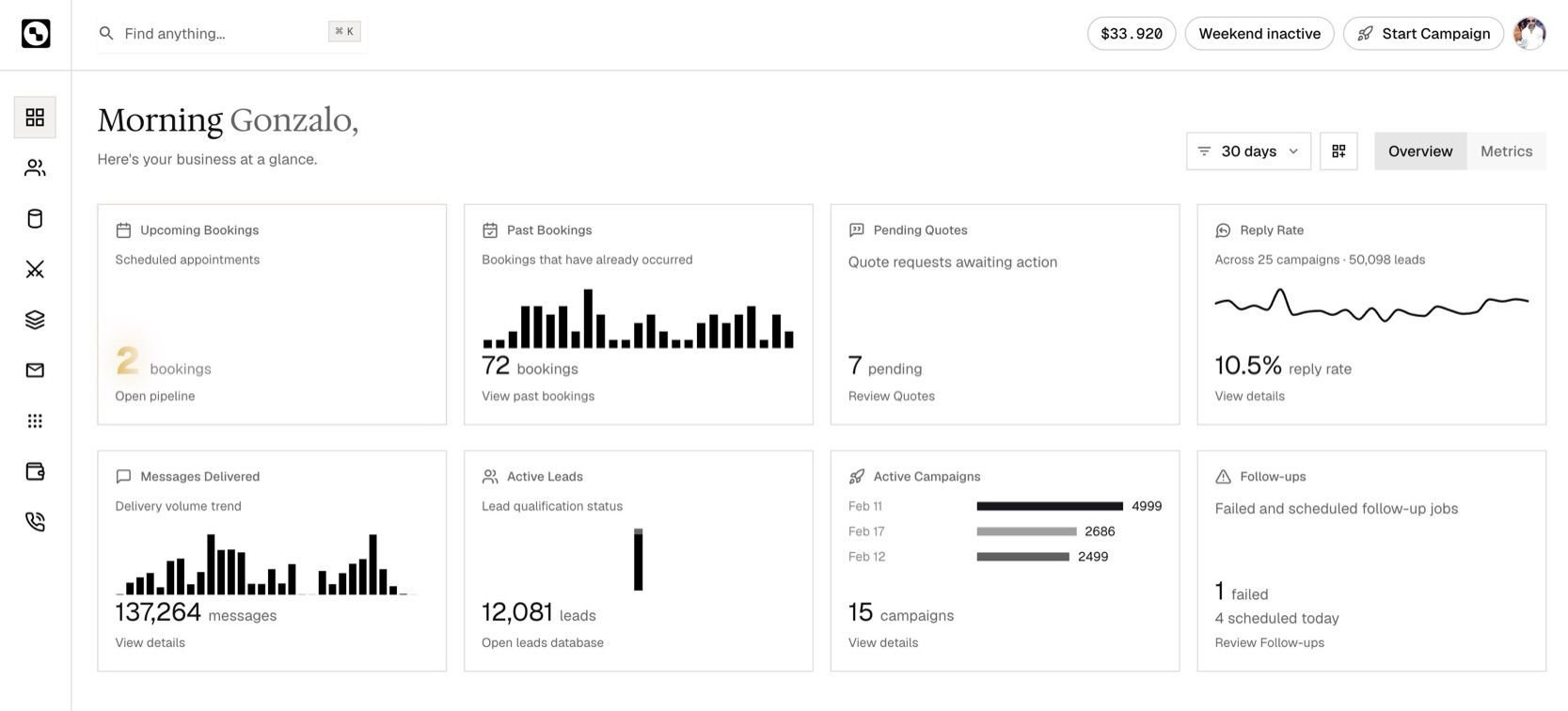Click the 4999 campaign count
The height and width of the screenshot is (711, 1568).
[1147, 506]
